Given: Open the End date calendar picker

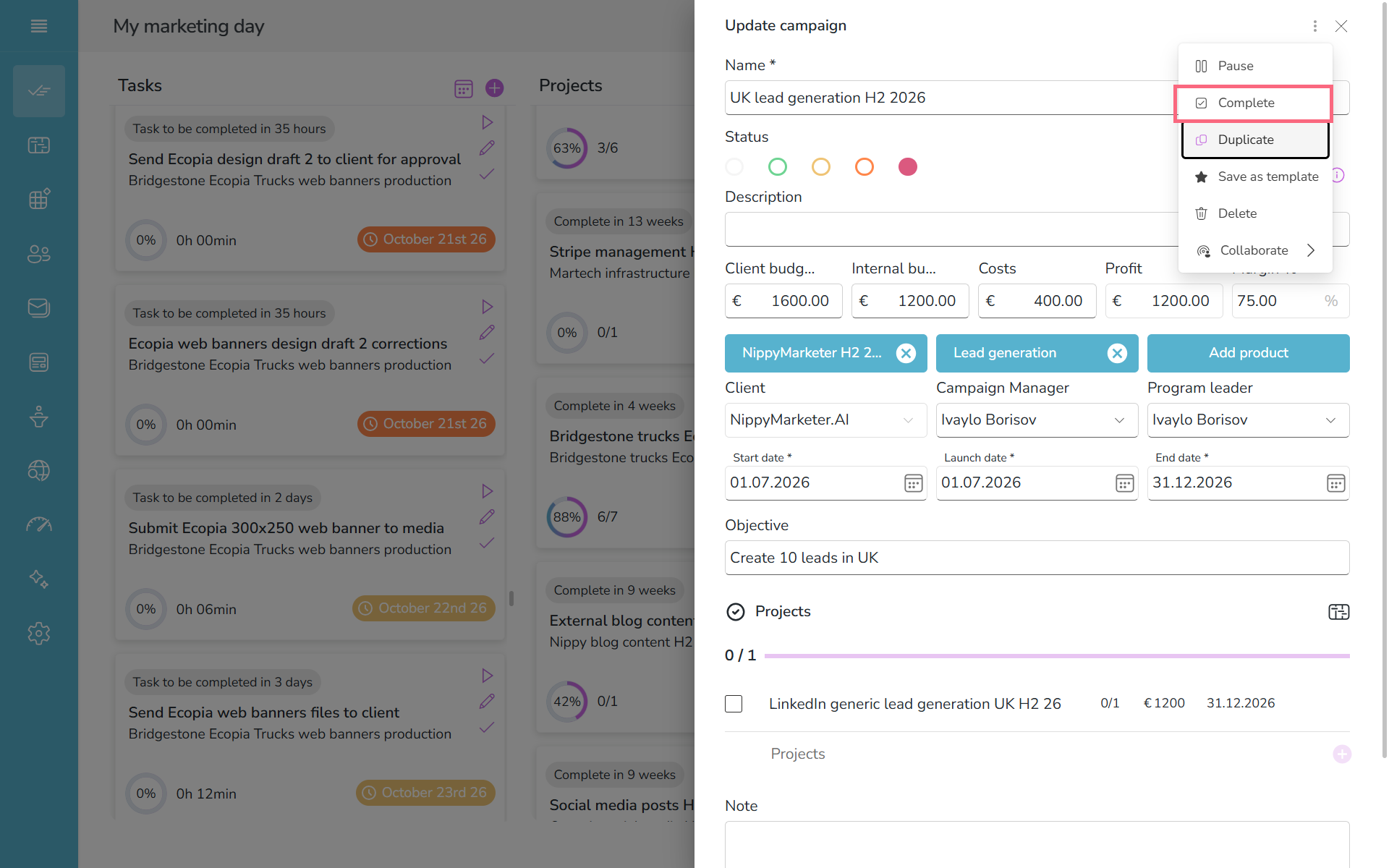Looking at the screenshot, I should 1335,483.
